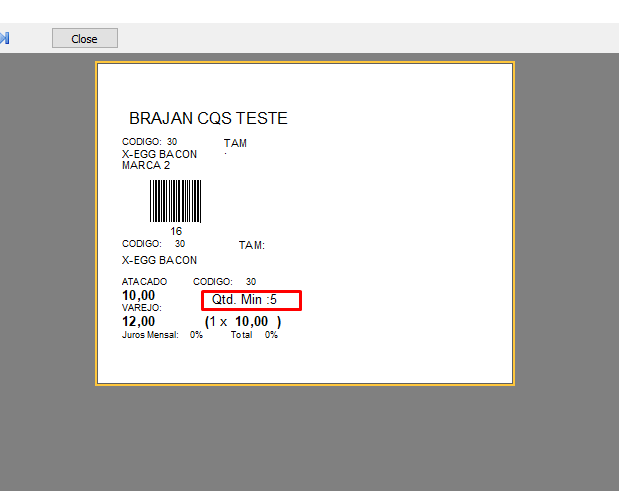Click the Total 0% text
Viewport: 619px width, 491px height.
254,335
